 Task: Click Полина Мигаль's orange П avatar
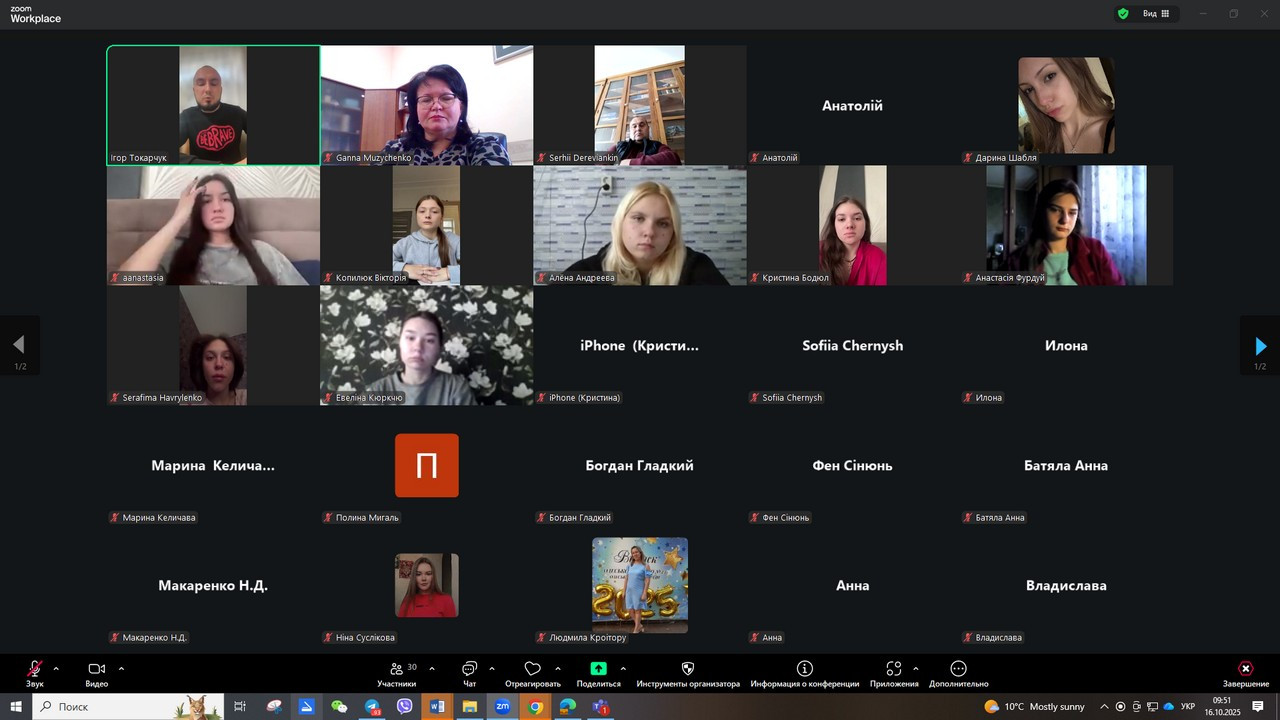(427, 465)
